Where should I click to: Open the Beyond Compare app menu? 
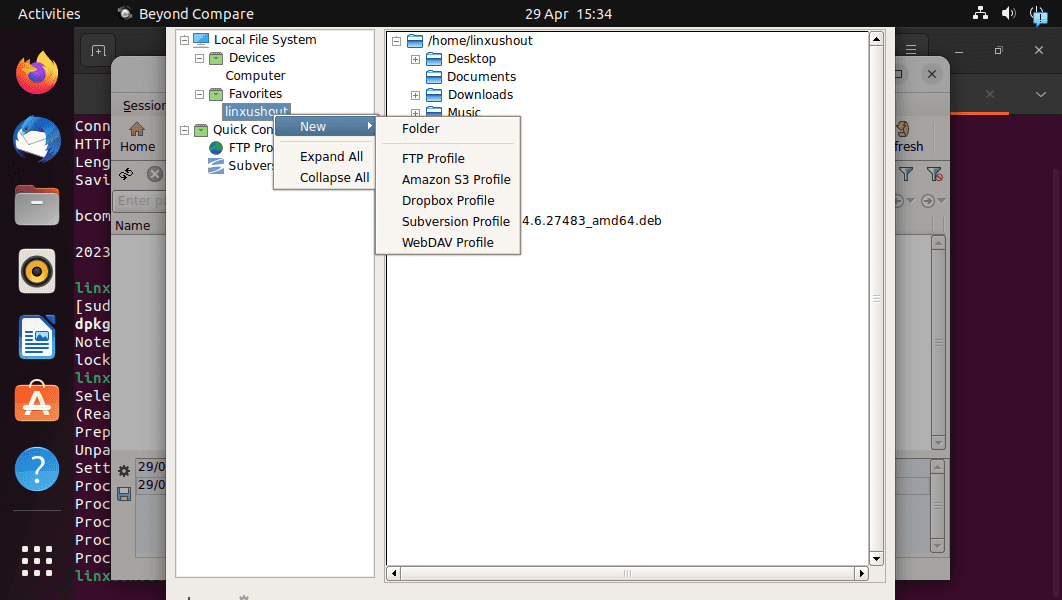(x=186, y=14)
